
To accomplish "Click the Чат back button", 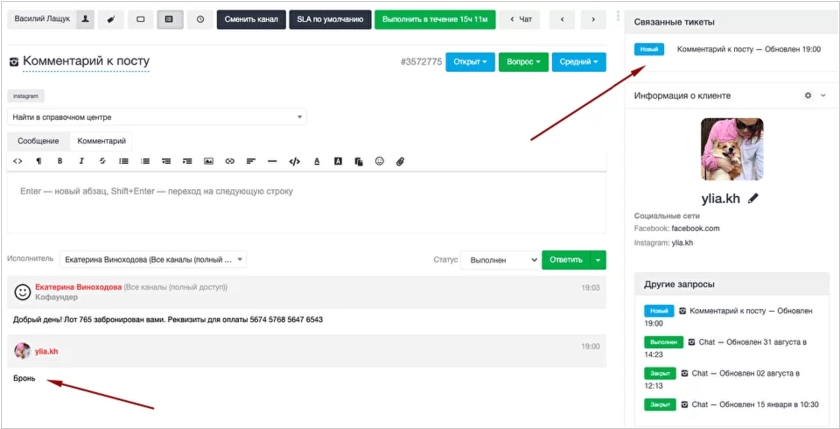I will (520, 19).
